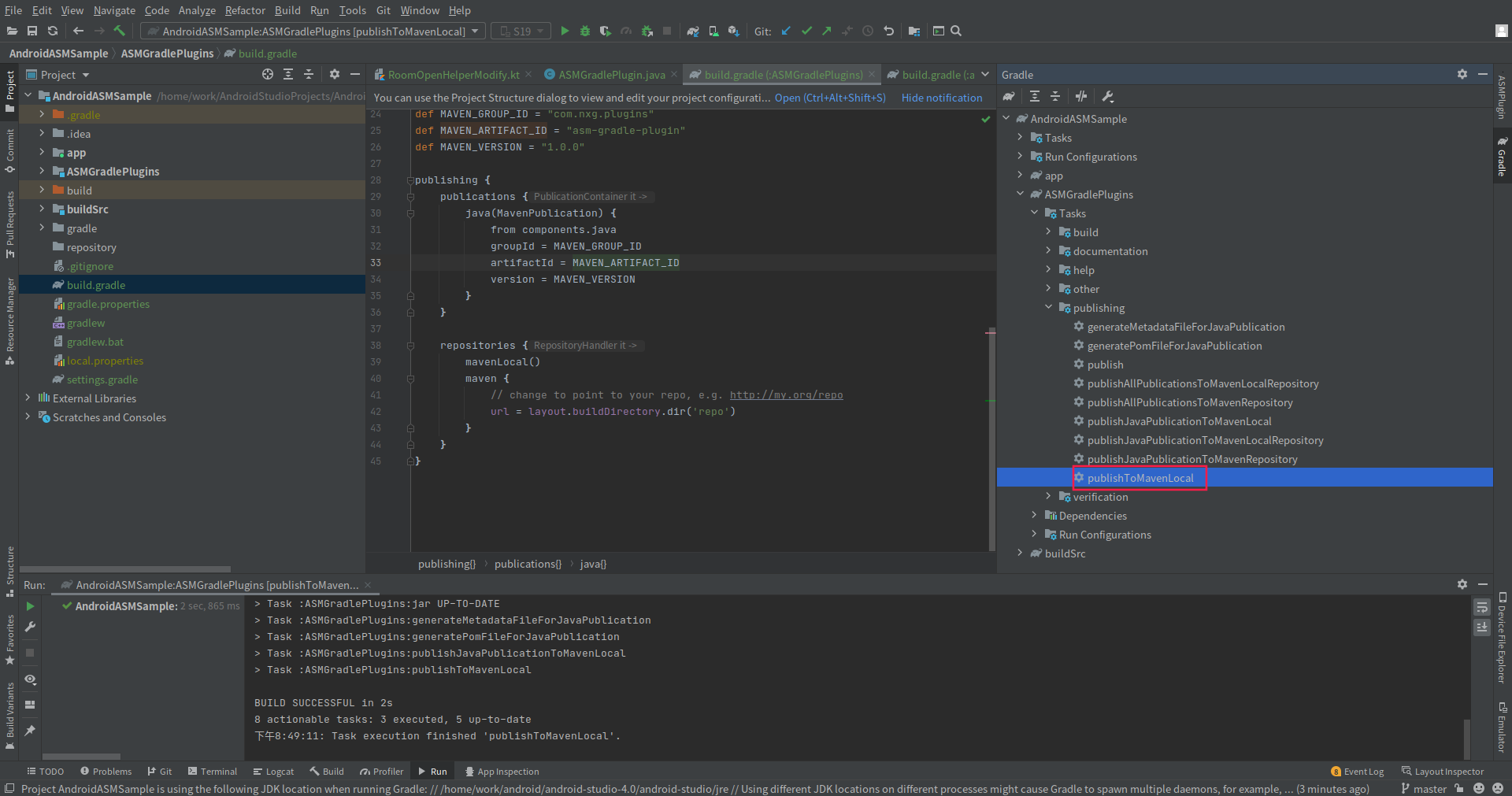Navigate back with the left arrow icon

(78, 31)
